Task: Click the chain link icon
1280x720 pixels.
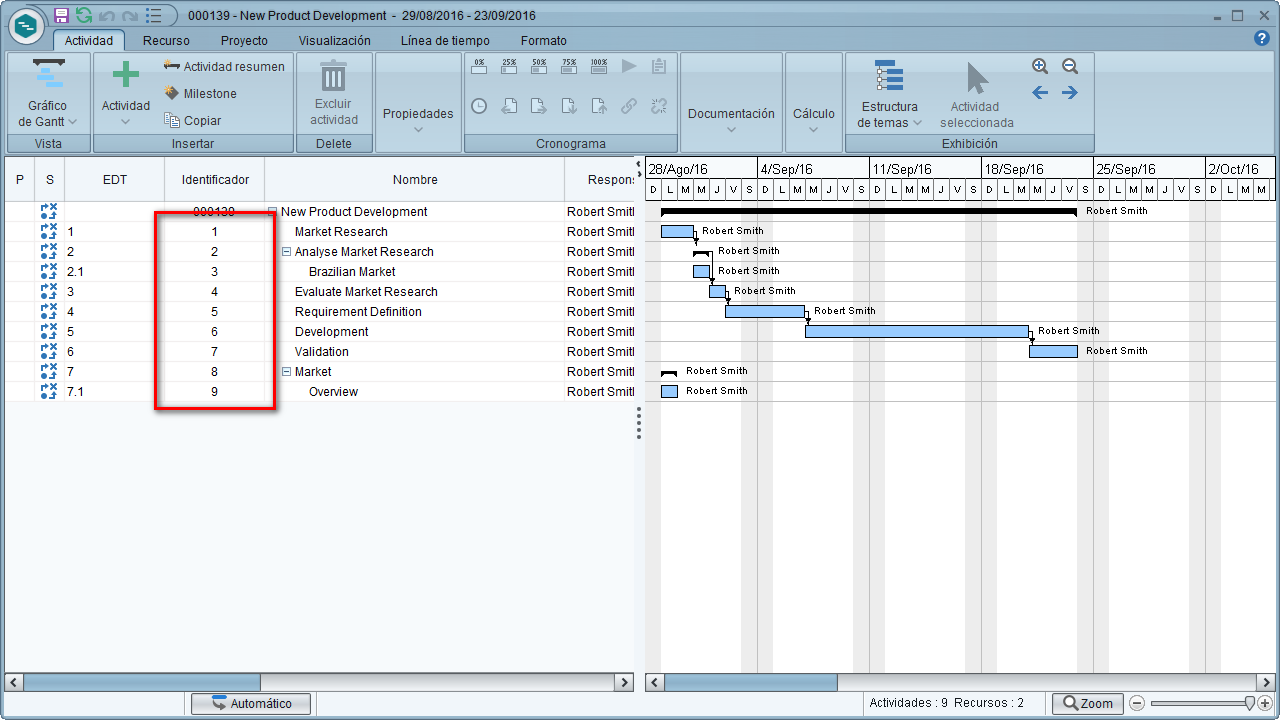Action: pyautogui.click(x=629, y=105)
